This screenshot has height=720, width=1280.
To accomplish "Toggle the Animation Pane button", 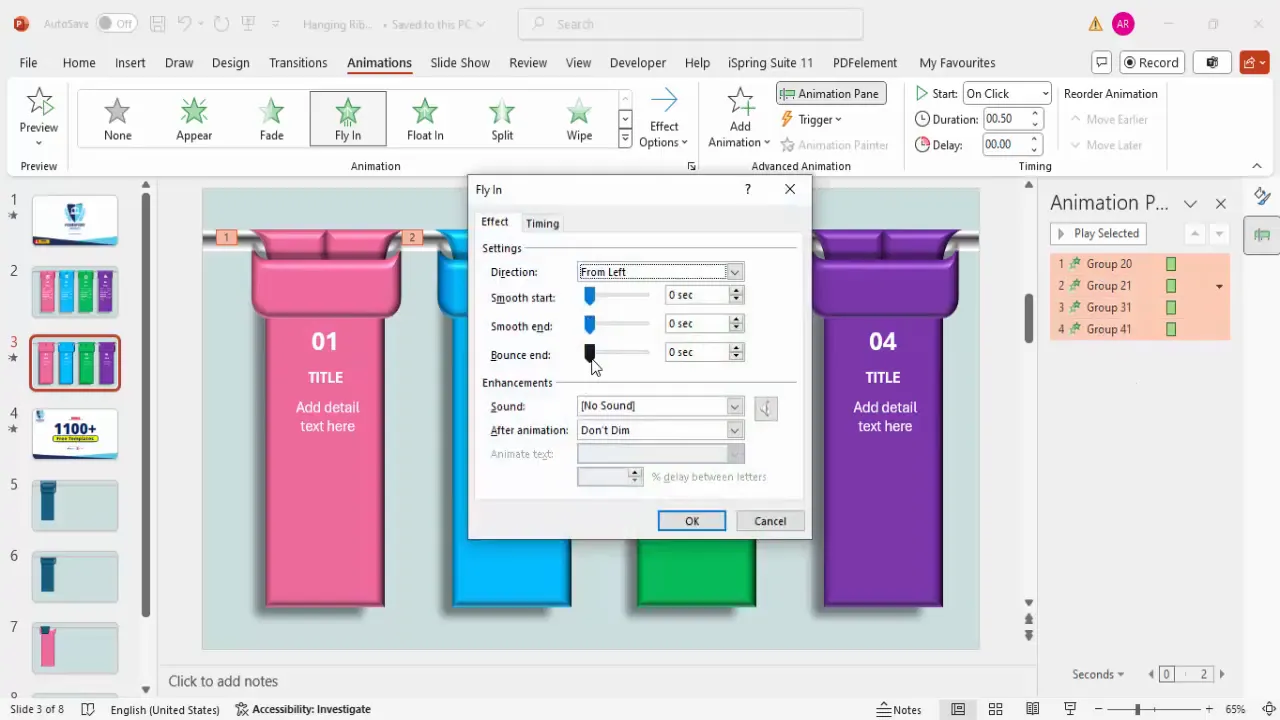I will coord(831,94).
